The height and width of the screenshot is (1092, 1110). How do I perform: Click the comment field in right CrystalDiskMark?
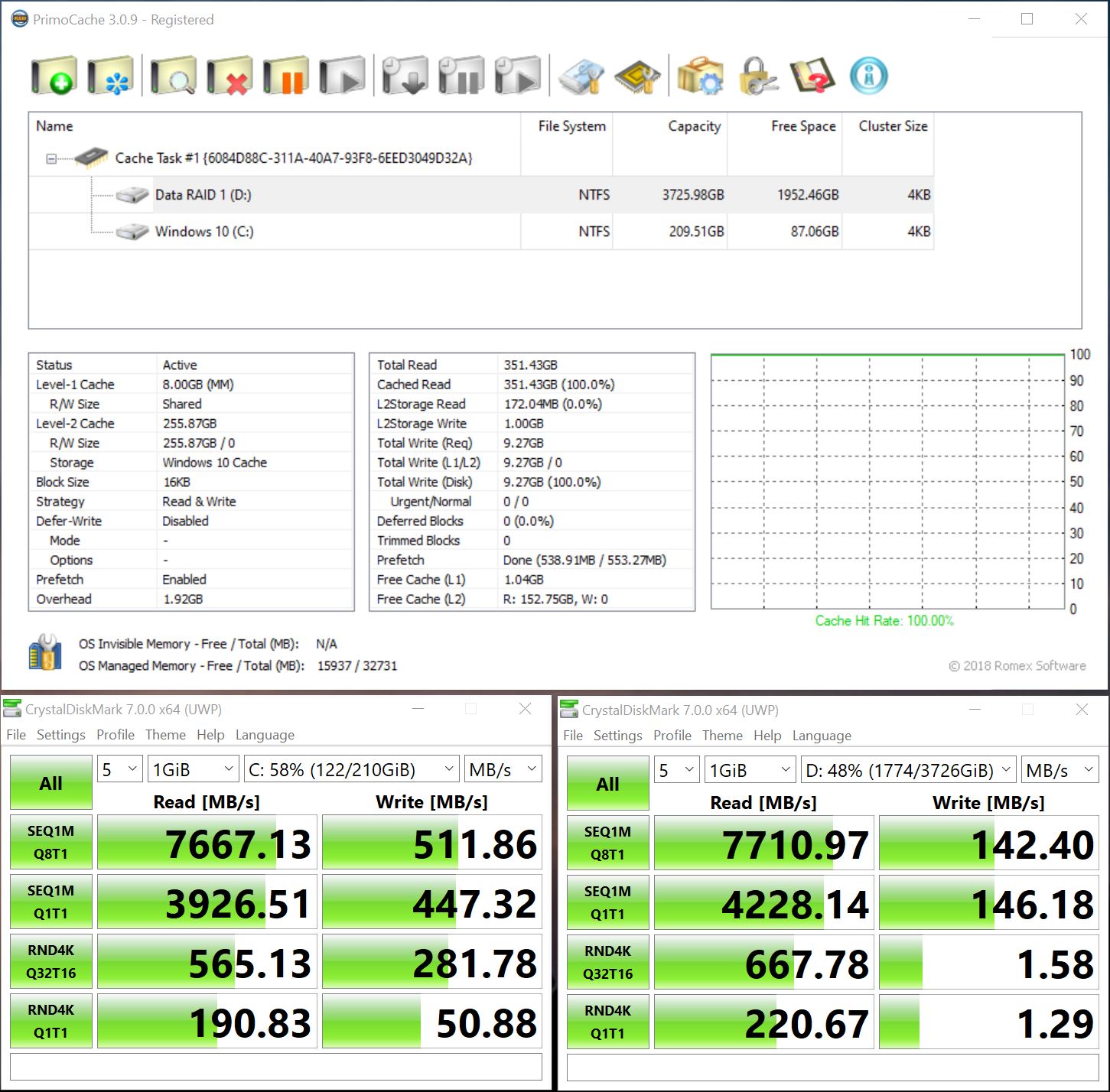(833, 1068)
